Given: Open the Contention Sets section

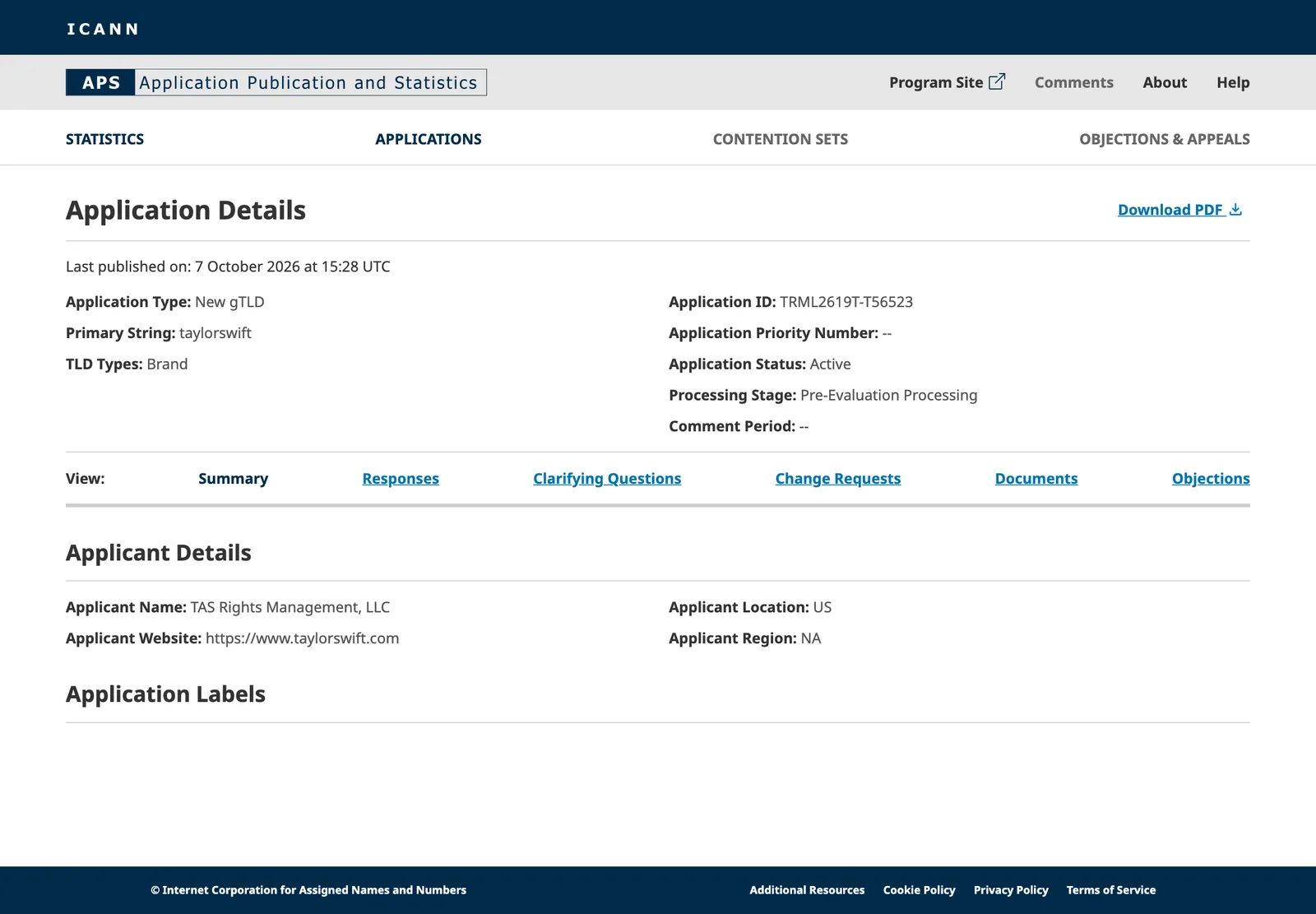Looking at the screenshot, I should coord(780,139).
